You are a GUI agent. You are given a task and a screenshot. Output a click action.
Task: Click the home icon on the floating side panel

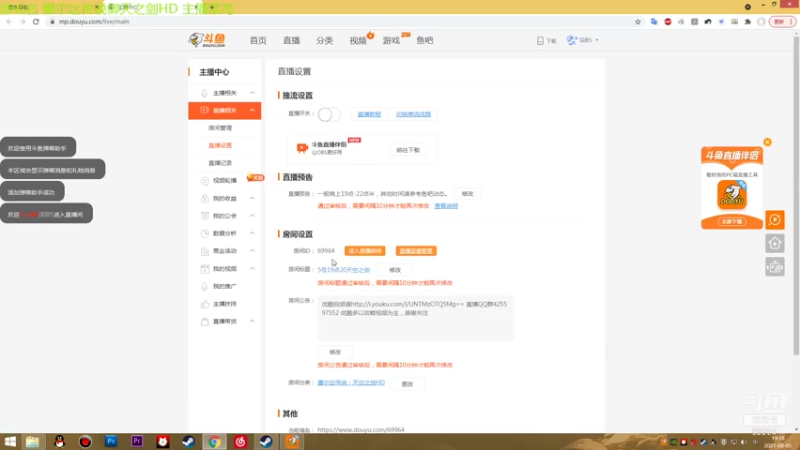[774, 243]
